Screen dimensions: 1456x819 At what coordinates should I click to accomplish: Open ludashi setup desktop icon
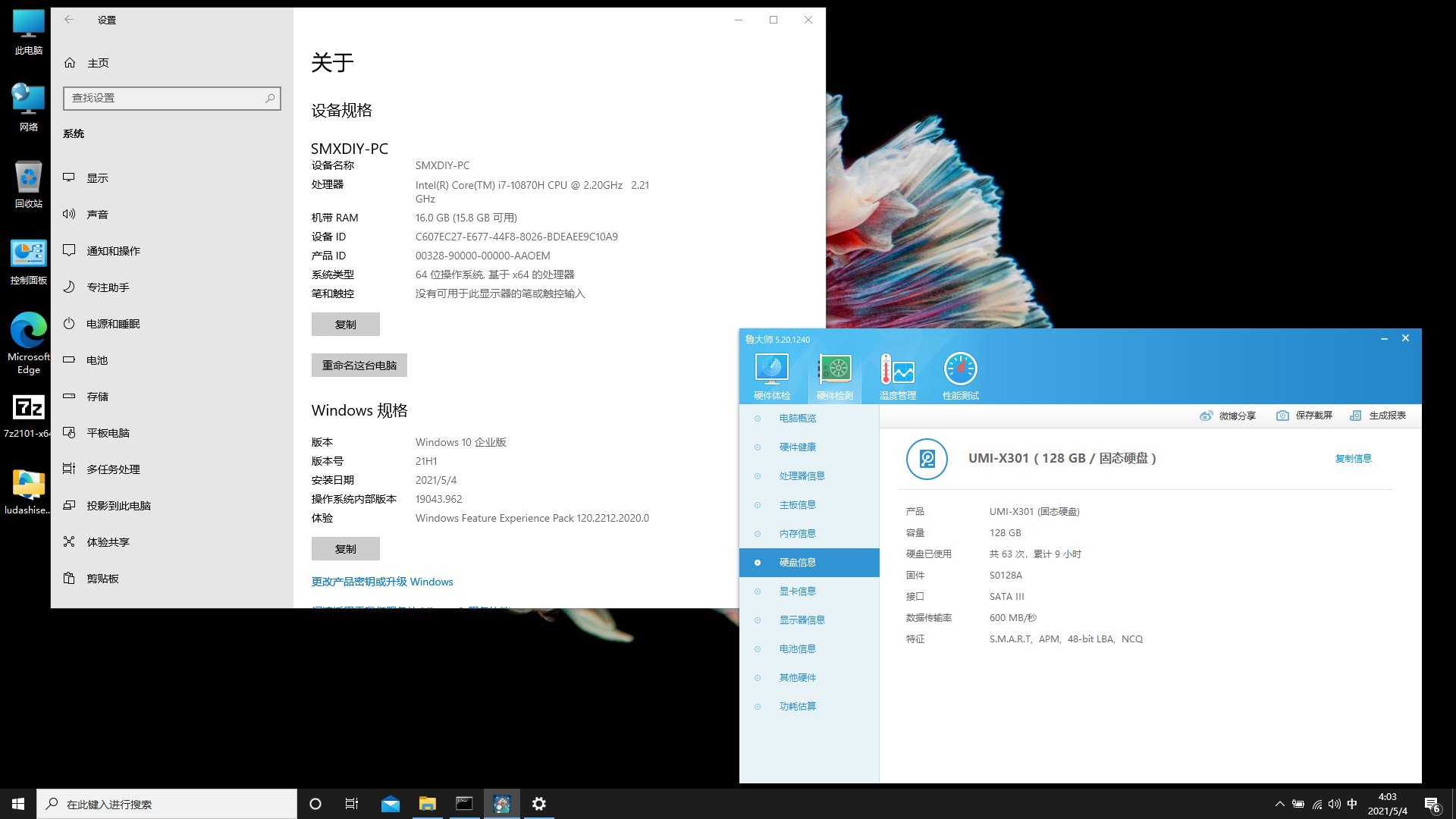29,491
